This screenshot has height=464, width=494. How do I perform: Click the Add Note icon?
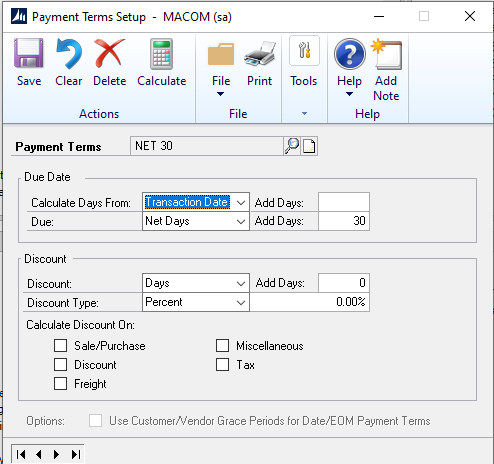(x=386, y=54)
